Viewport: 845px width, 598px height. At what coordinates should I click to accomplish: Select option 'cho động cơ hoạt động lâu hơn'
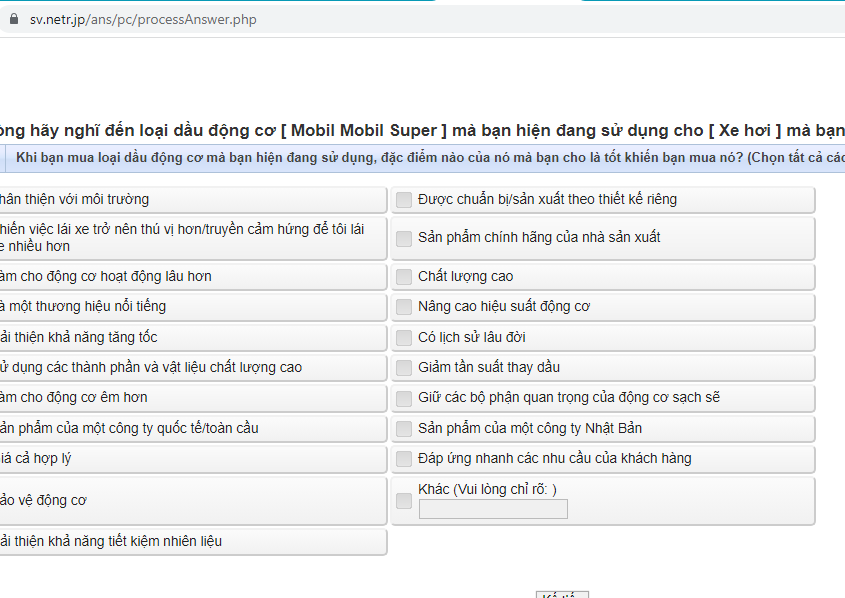[x=193, y=277]
